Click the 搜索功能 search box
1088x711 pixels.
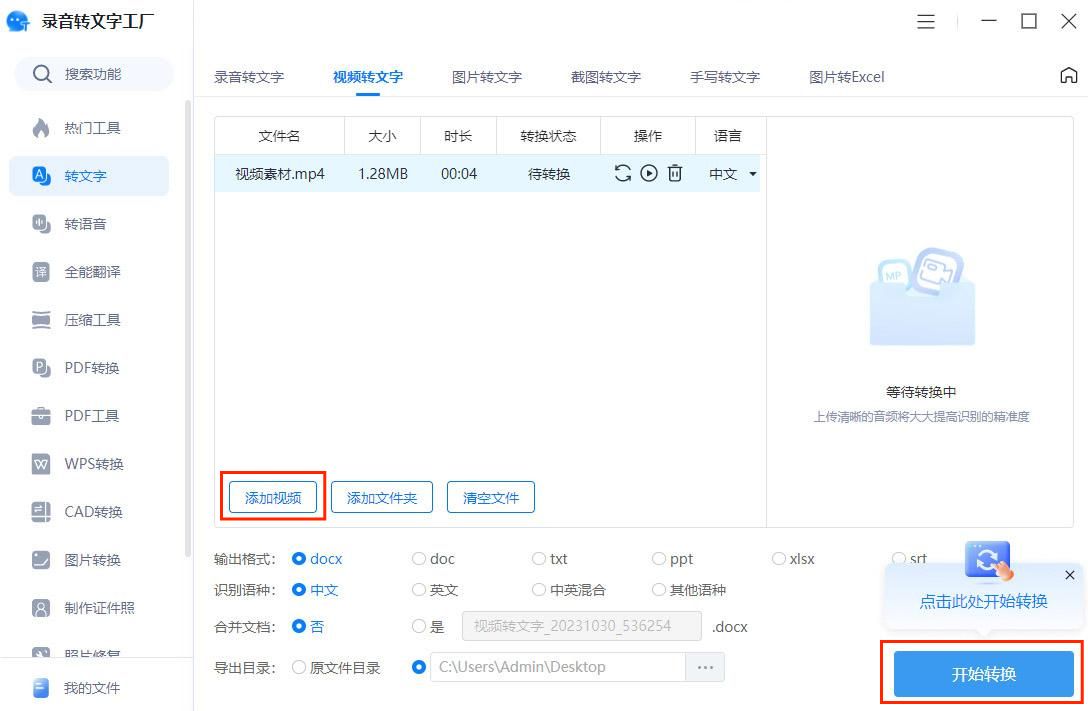95,73
